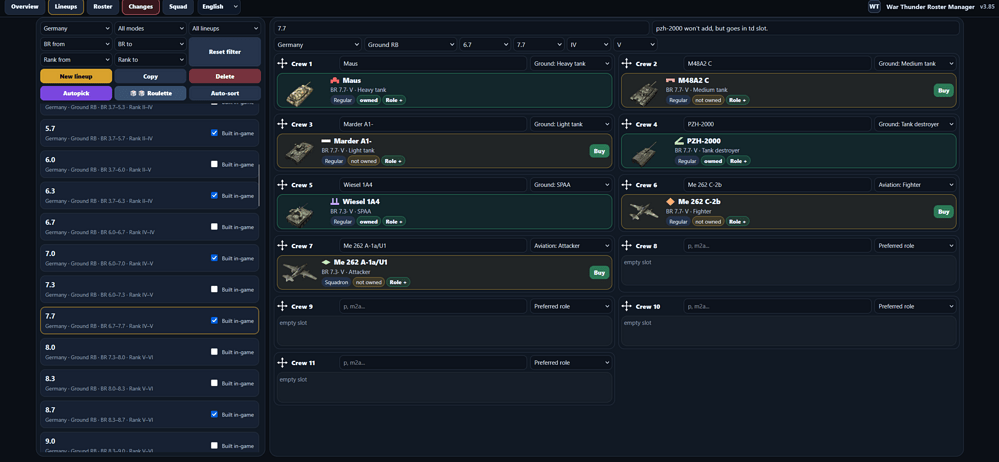Click the tank destroyer class icon beside PZH-2000
The image size is (999, 462).
click(679, 141)
